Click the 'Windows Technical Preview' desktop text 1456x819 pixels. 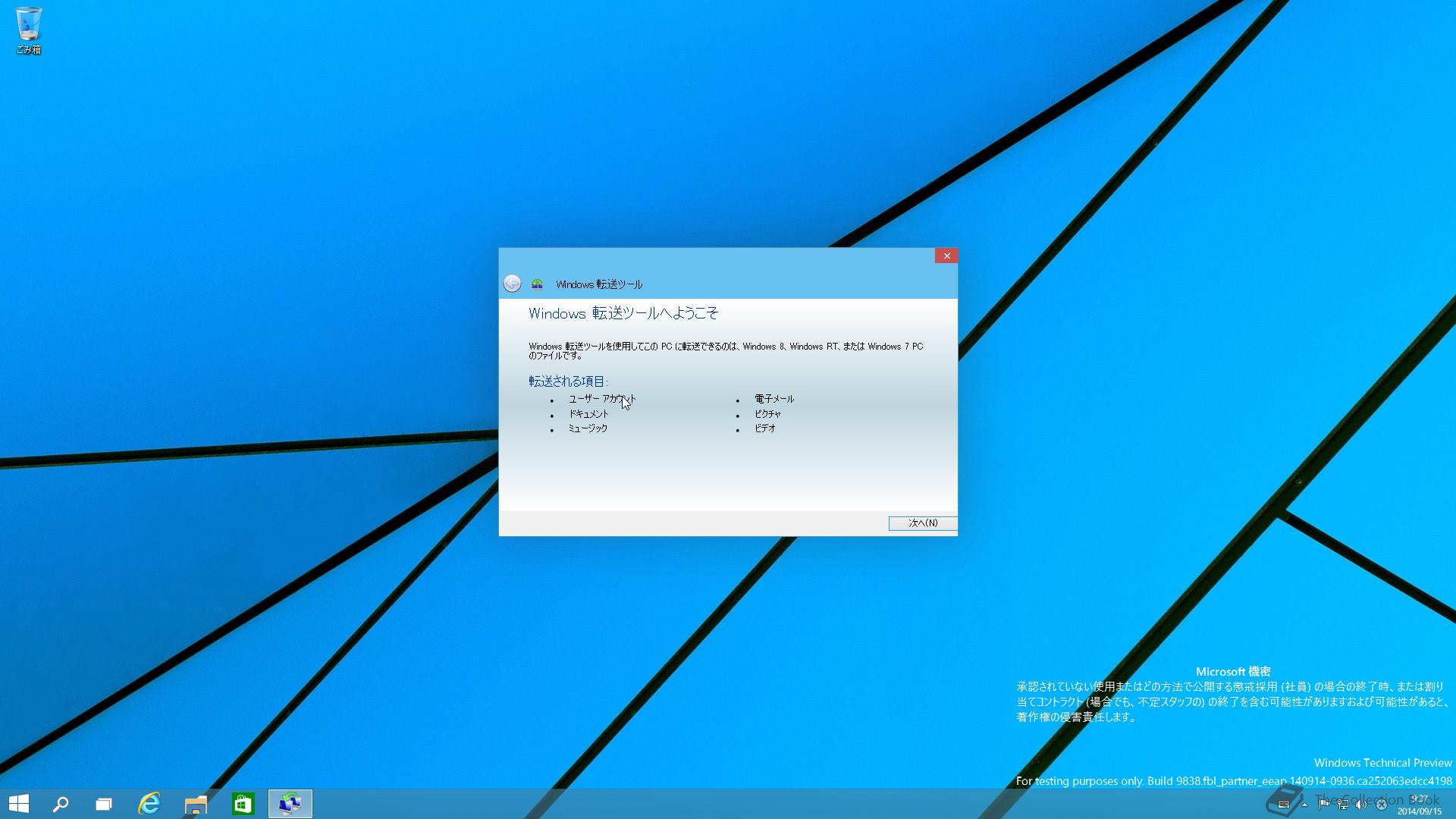1382,763
